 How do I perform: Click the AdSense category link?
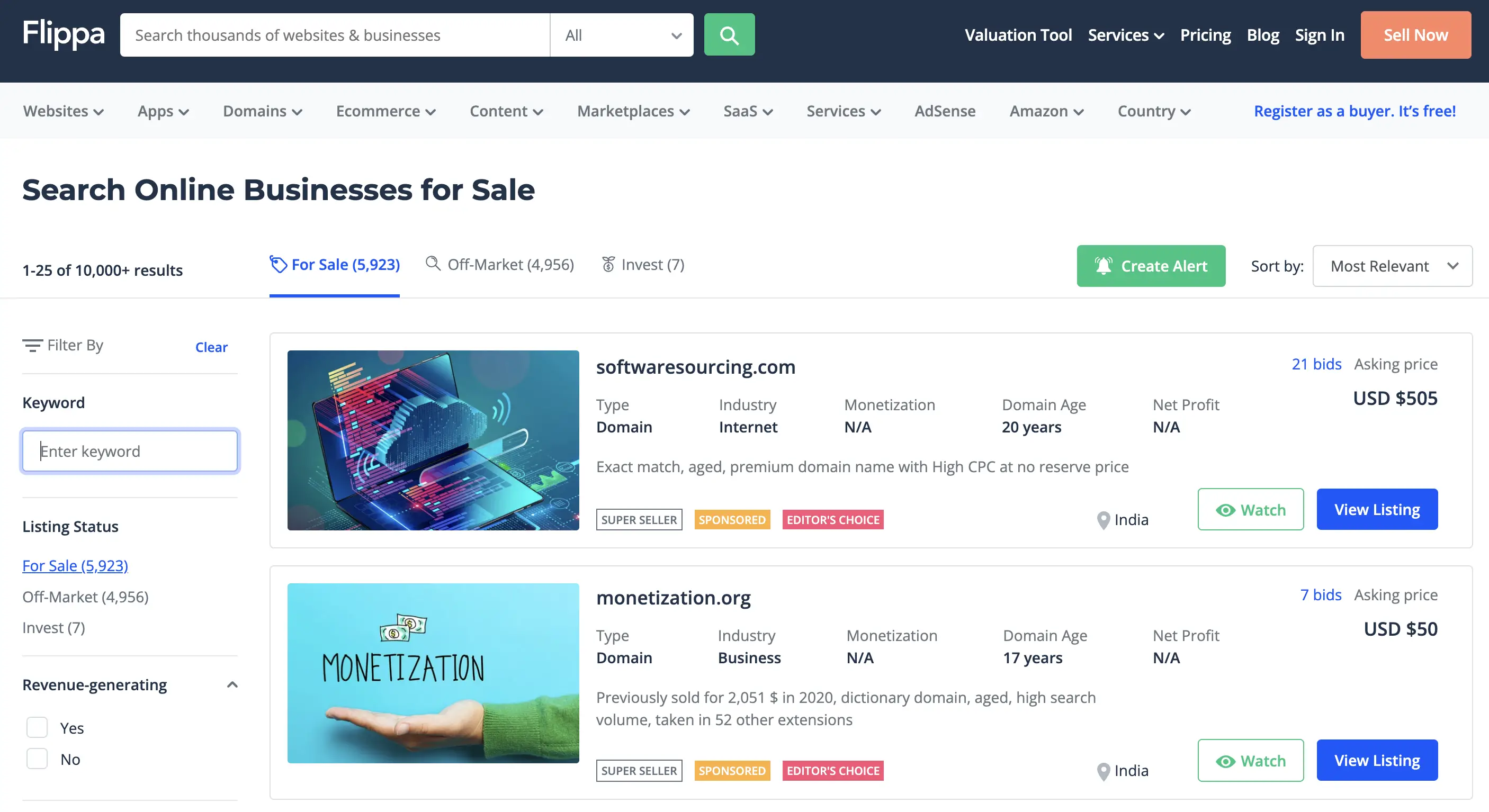click(x=945, y=111)
